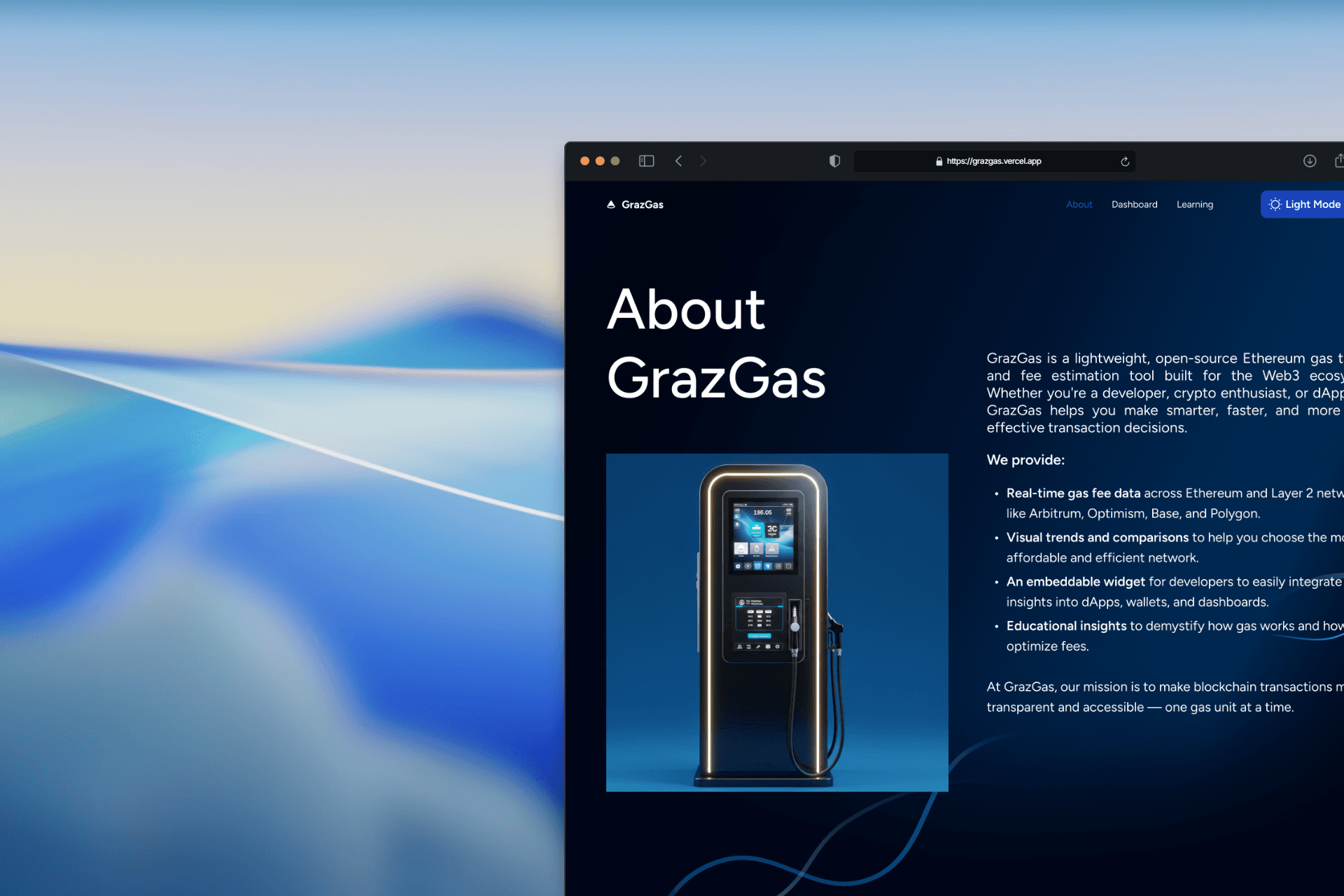Open the privacy report shield icon

[x=834, y=161]
